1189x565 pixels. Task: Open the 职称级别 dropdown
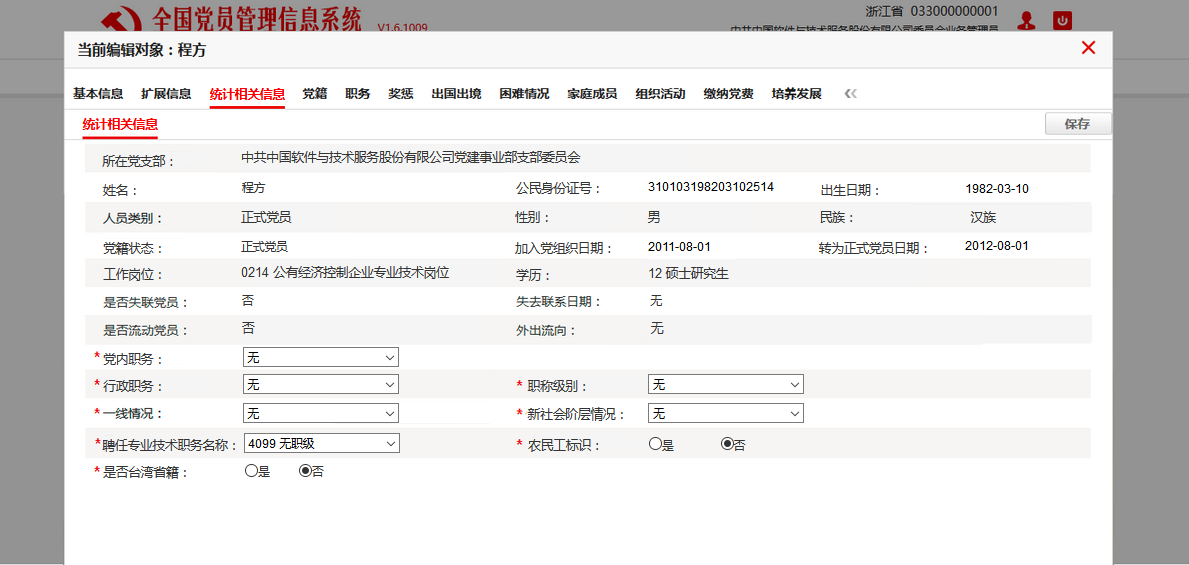[725, 384]
